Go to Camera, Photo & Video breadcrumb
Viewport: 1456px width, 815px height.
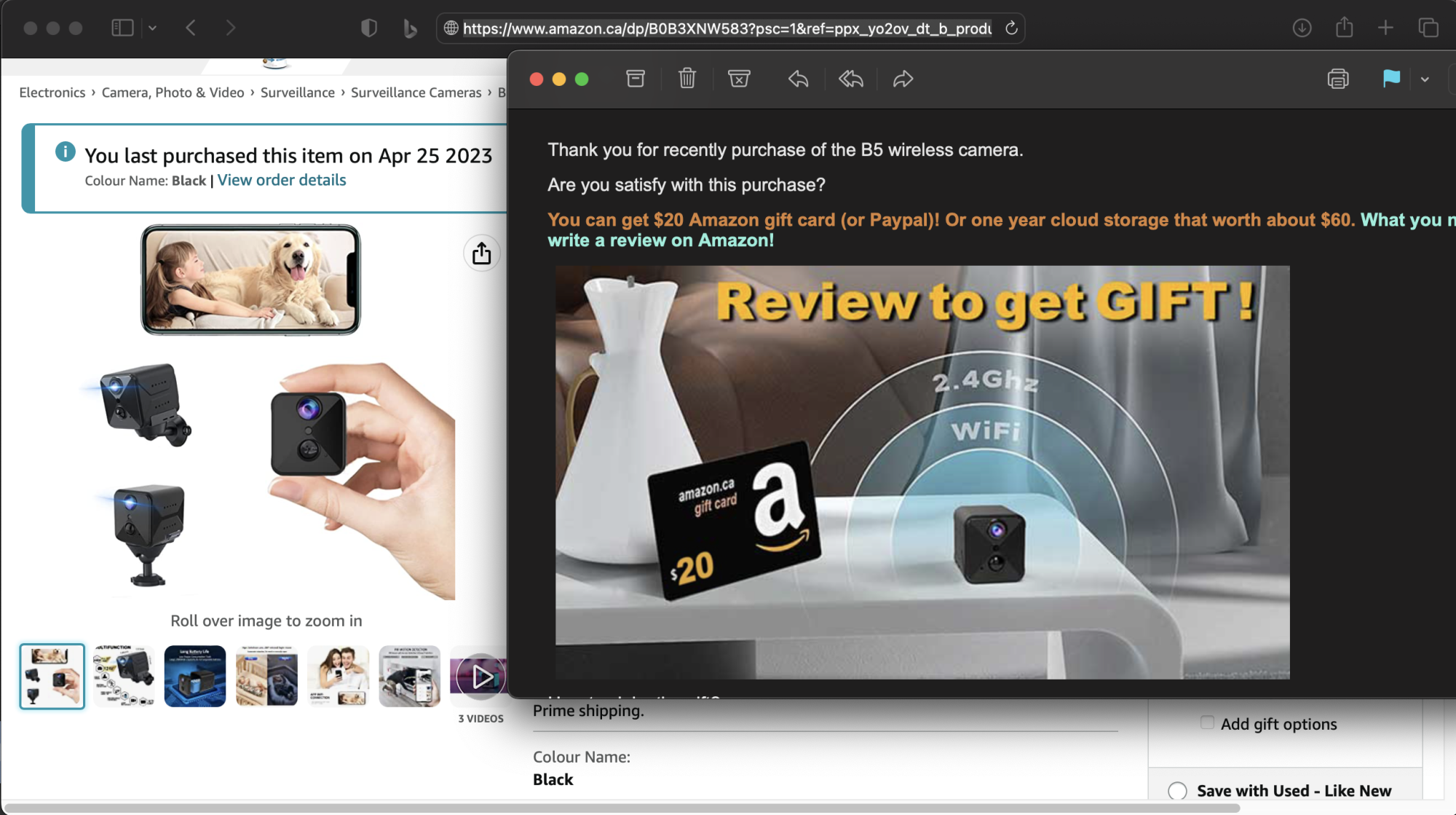point(173,92)
